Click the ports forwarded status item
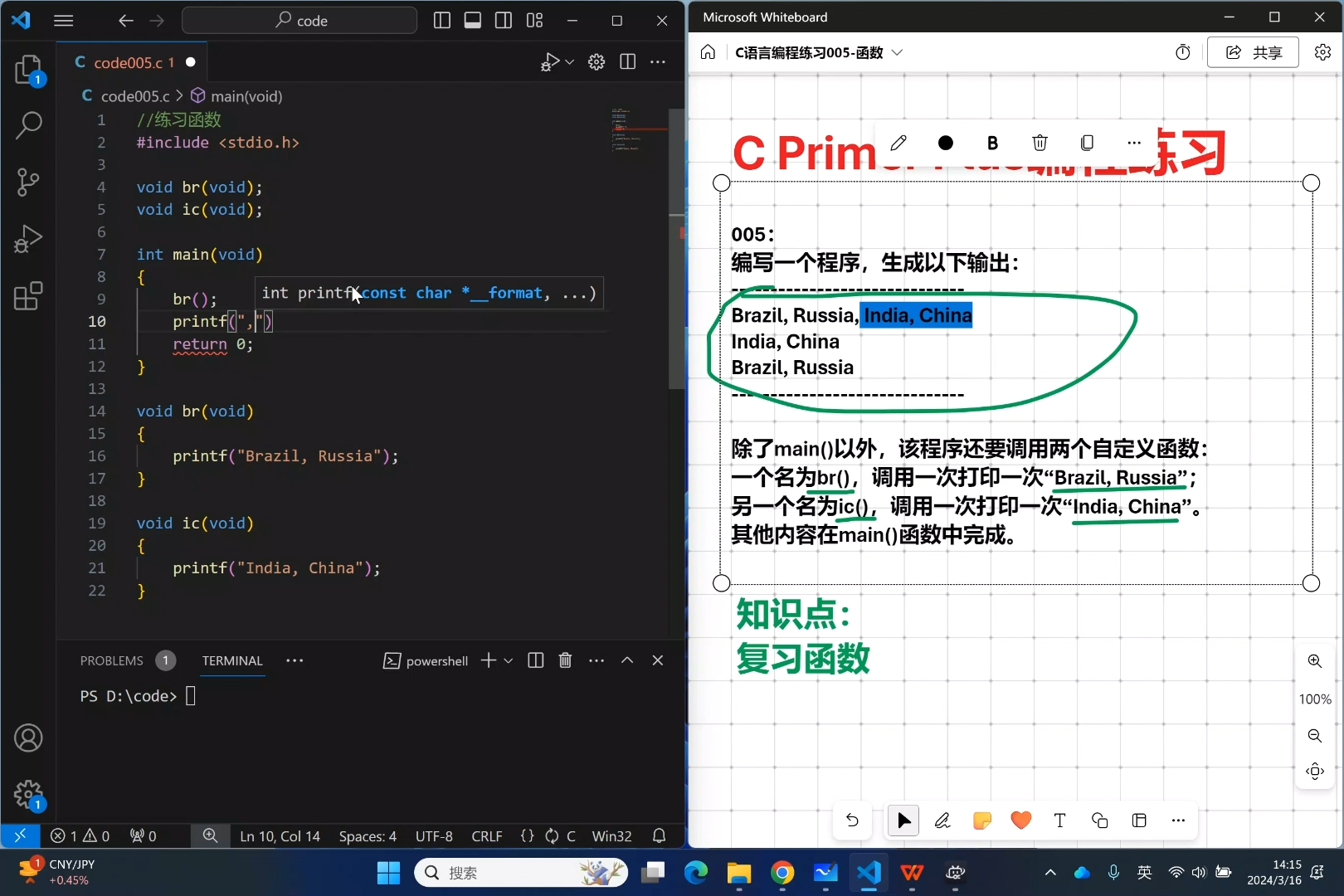The image size is (1344, 896). point(143,835)
